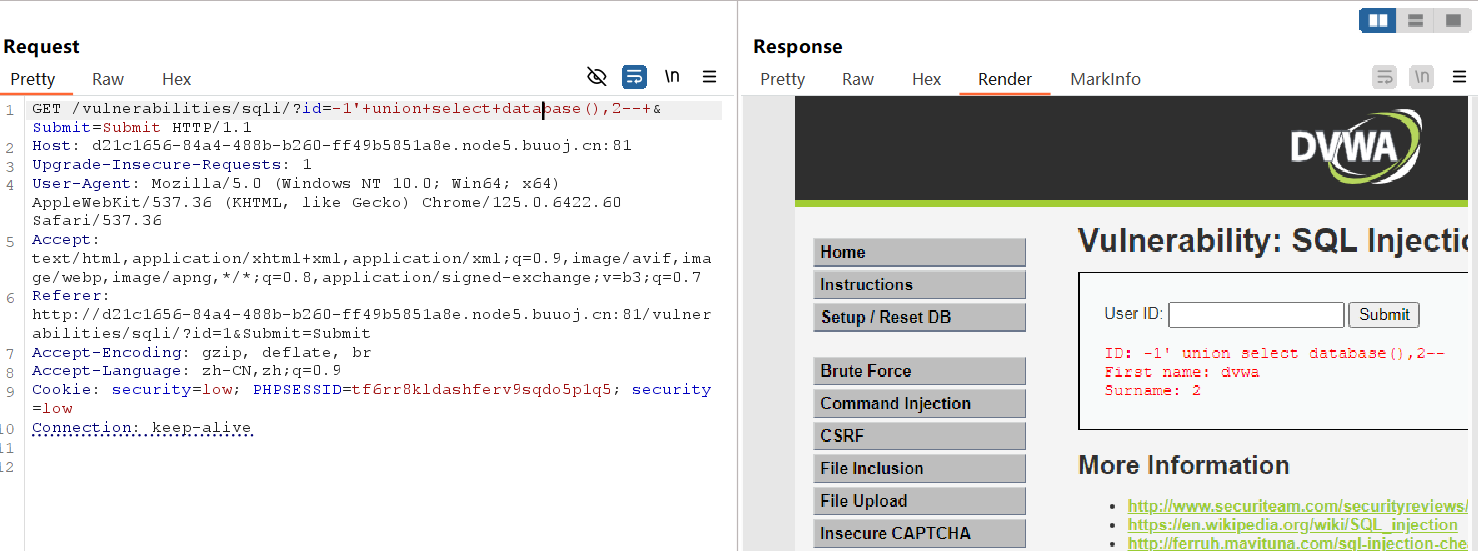The height and width of the screenshot is (551, 1478).
Task: Click the 'Response' panel title
Action: point(797,46)
